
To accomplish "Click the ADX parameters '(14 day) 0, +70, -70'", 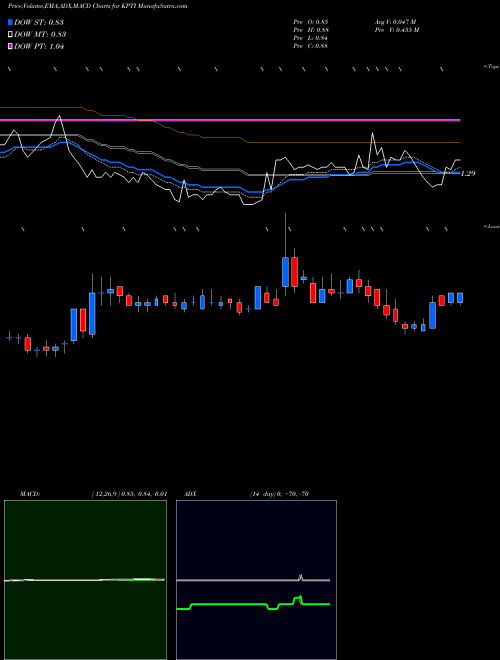I will (279, 494).
